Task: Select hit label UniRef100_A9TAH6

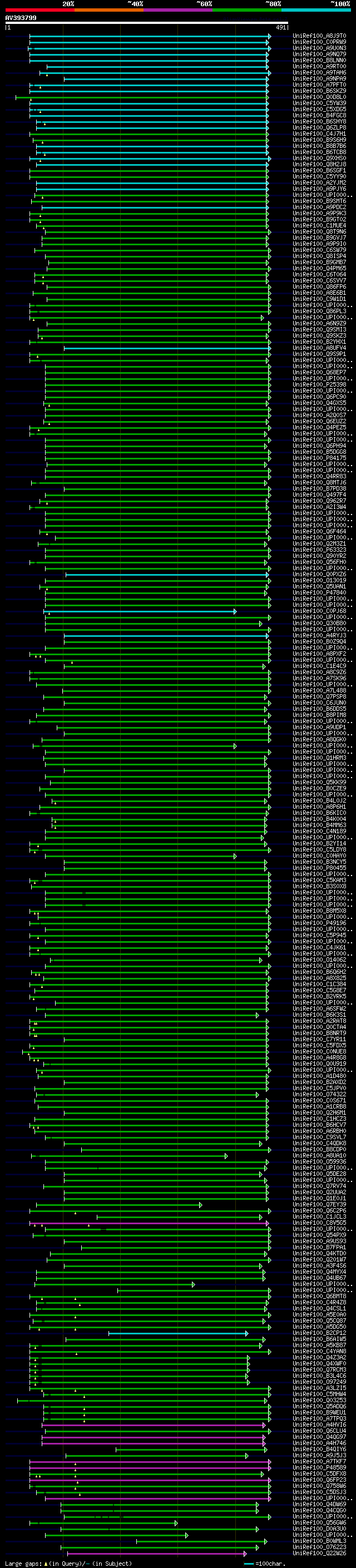Action: click(x=319, y=72)
